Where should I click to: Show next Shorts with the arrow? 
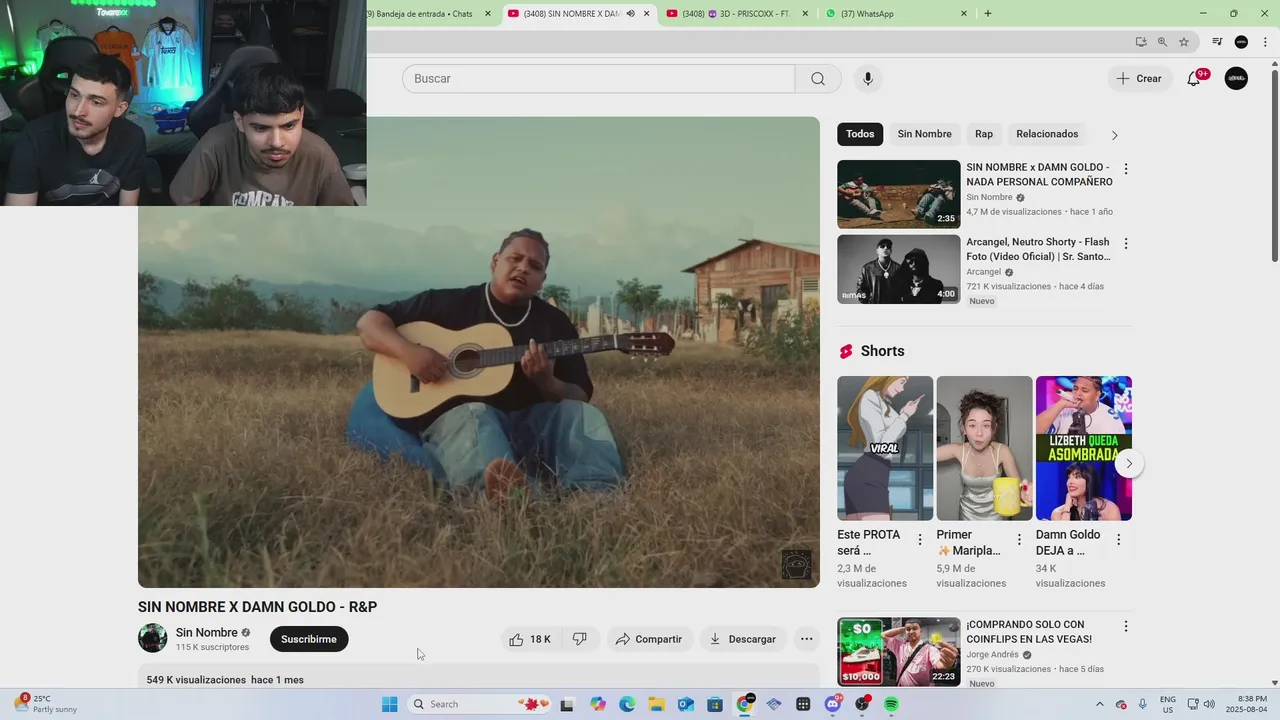[x=1129, y=463]
